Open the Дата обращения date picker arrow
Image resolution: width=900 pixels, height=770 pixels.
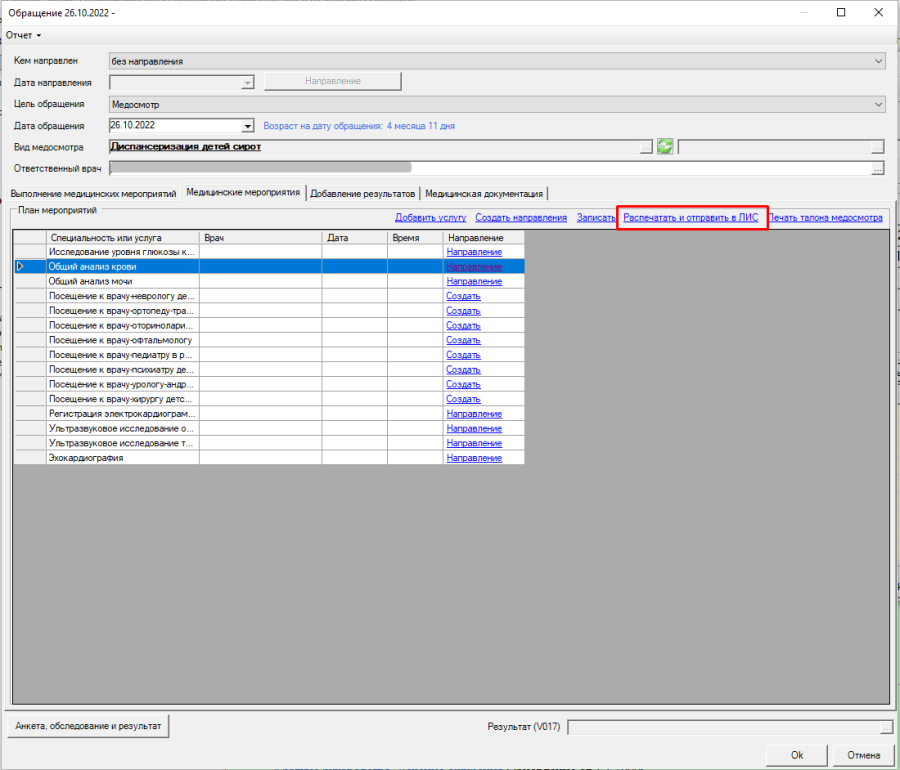[x=247, y=126]
